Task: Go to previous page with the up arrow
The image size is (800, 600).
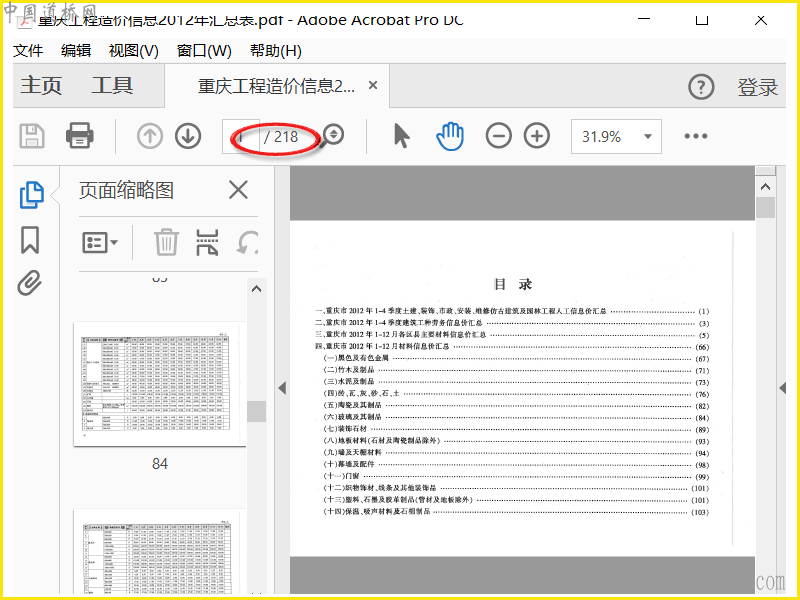Action: [x=149, y=136]
